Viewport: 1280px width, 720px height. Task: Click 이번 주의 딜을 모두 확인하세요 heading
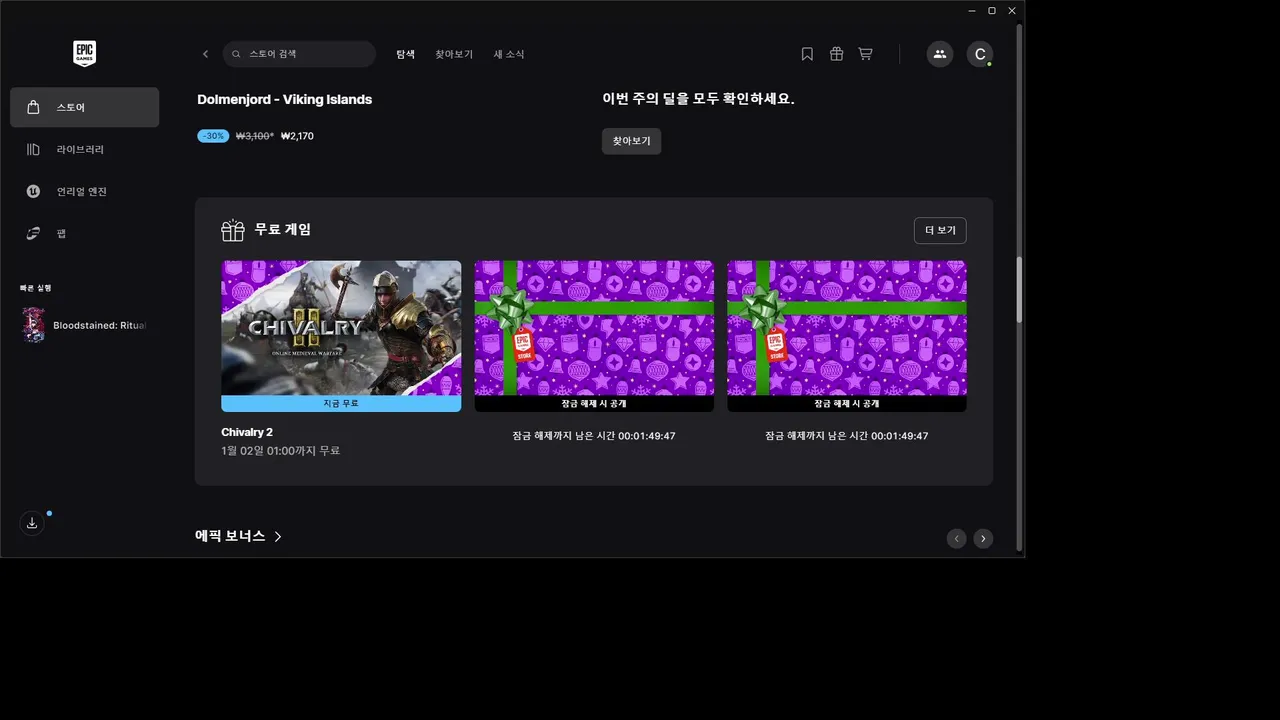pyautogui.click(x=698, y=99)
